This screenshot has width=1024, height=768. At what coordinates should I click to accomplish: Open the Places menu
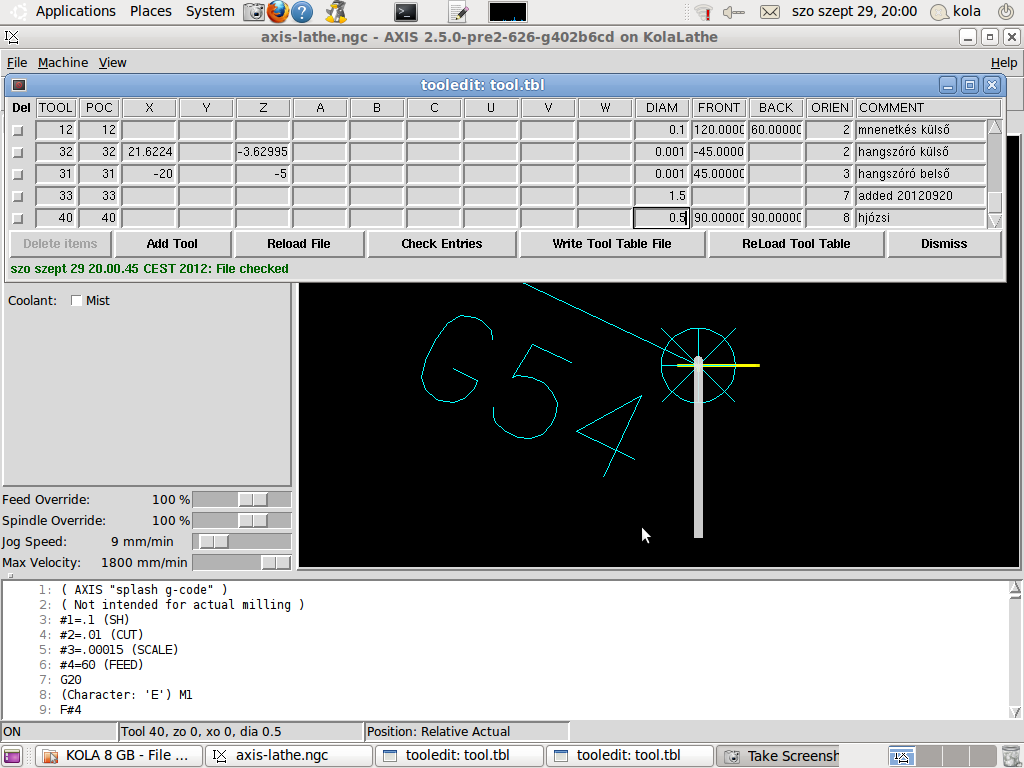point(150,12)
